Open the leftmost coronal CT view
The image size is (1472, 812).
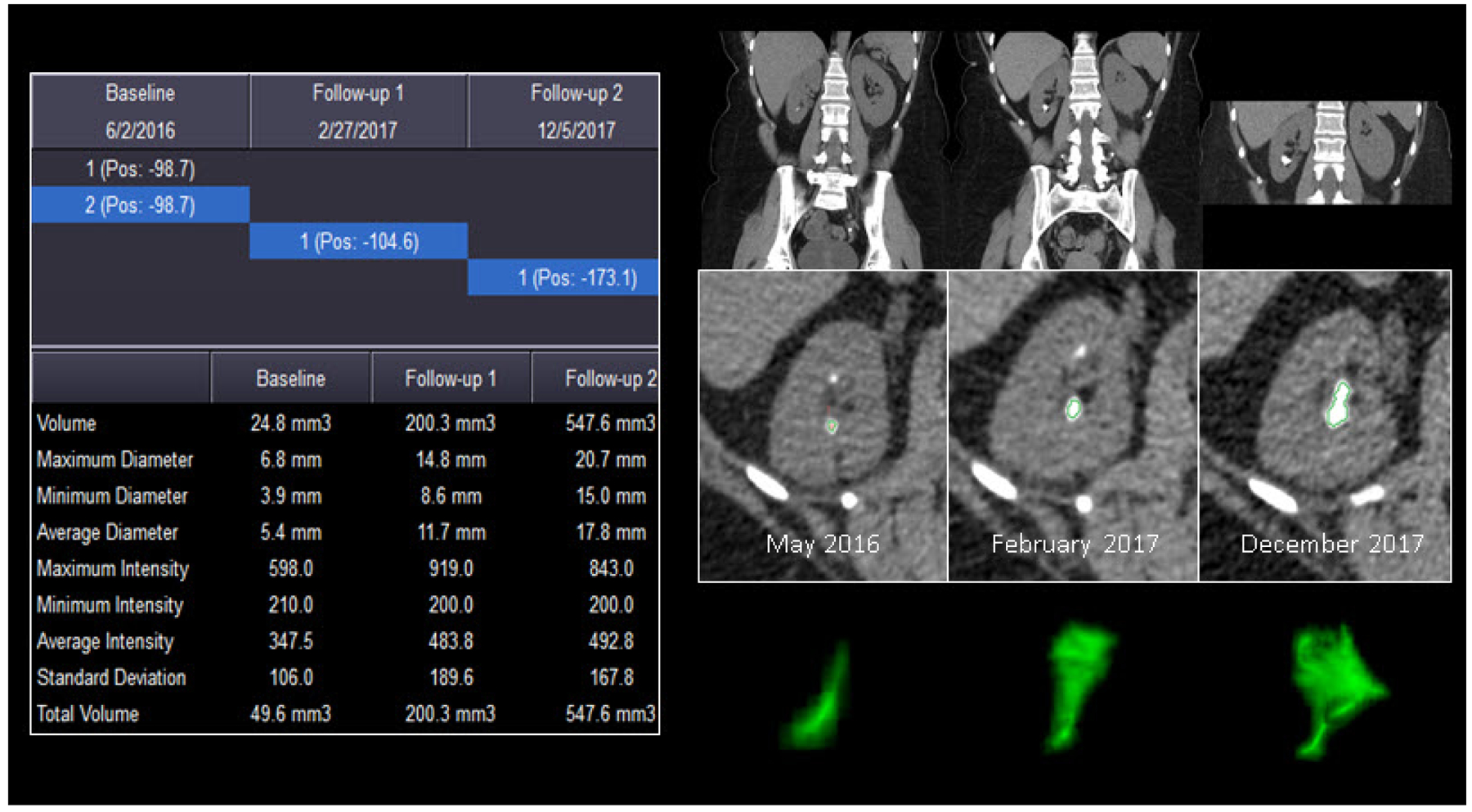point(824,151)
